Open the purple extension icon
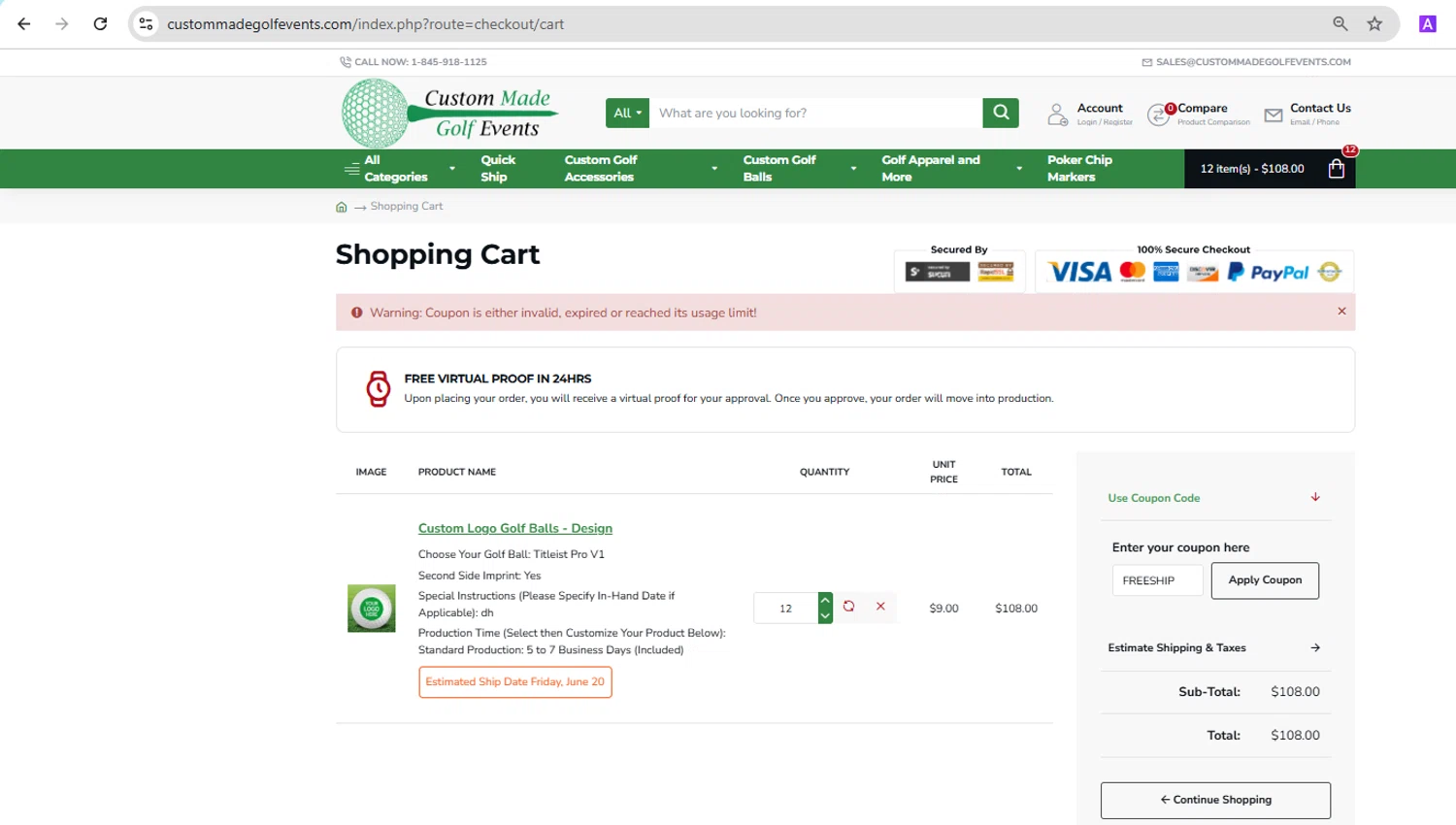This screenshot has height=825, width=1456. (x=1427, y=24)
